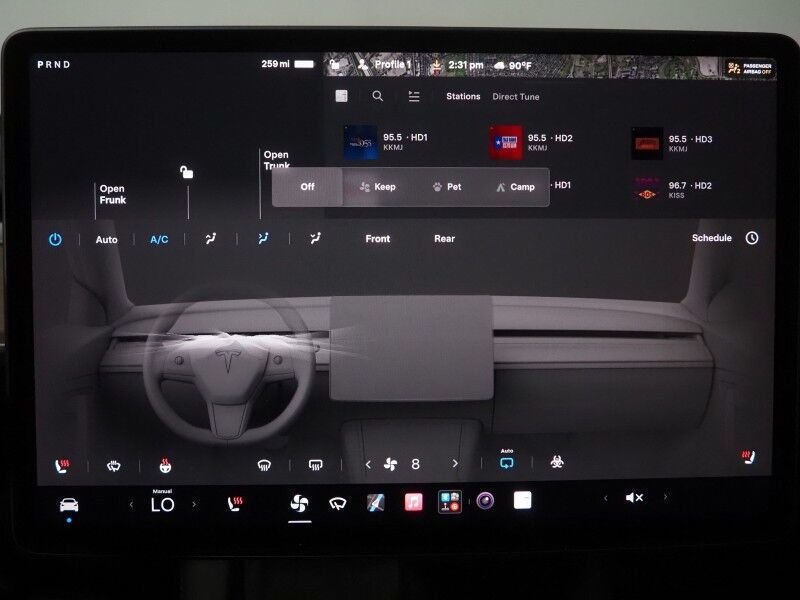Open the media list/queue icon
800x600 pixels.
pyautogui.click(x=414, y=96)
